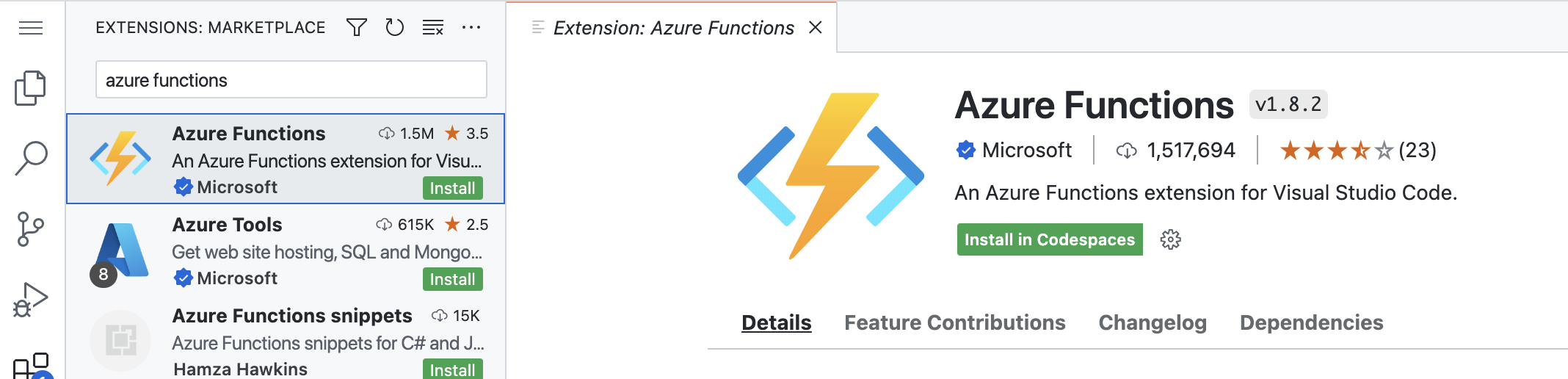Screen dimensions: 1568x379
Task: Open the Azure Functions manage gear menu
Action: pyautogui.click(x=1171, y=239)
